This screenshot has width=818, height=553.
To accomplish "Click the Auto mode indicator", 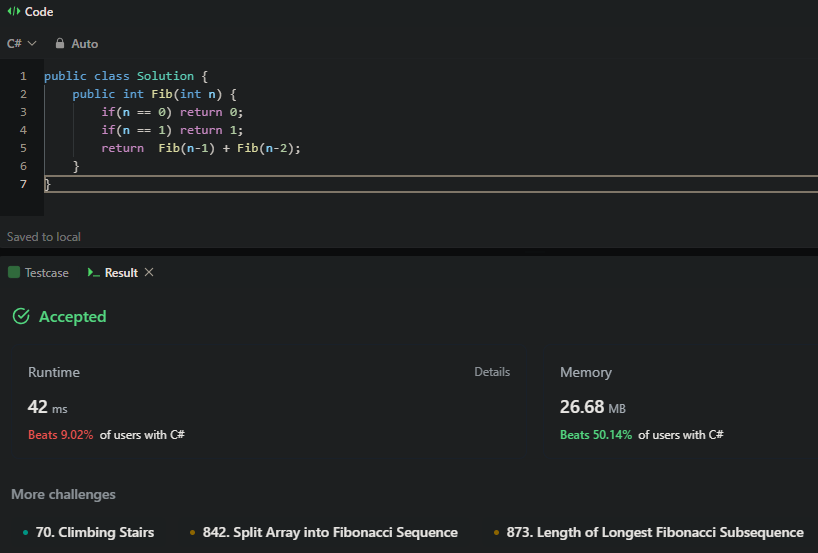I will coord(84,44).
